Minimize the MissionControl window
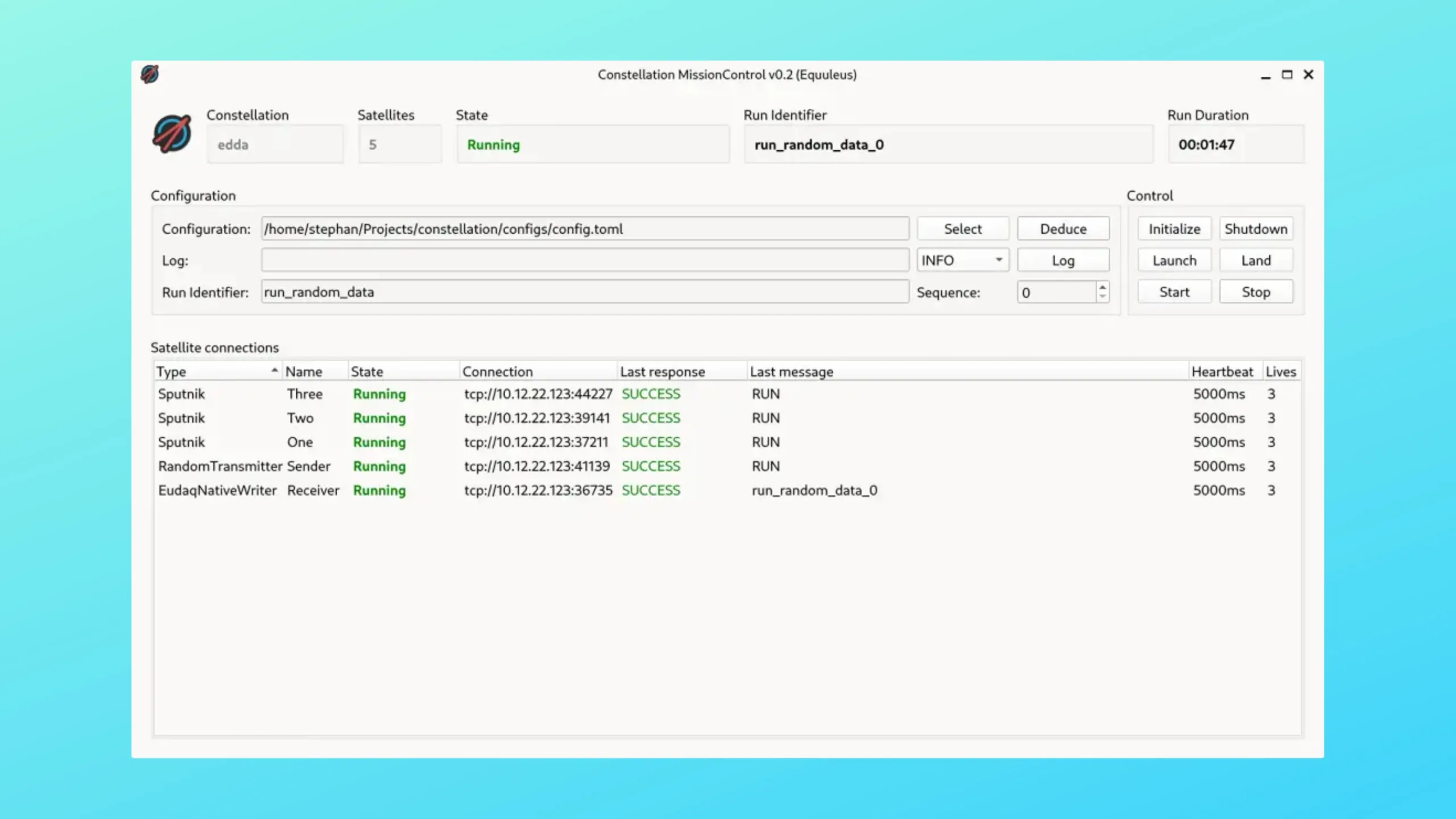 coord(1265,75)
